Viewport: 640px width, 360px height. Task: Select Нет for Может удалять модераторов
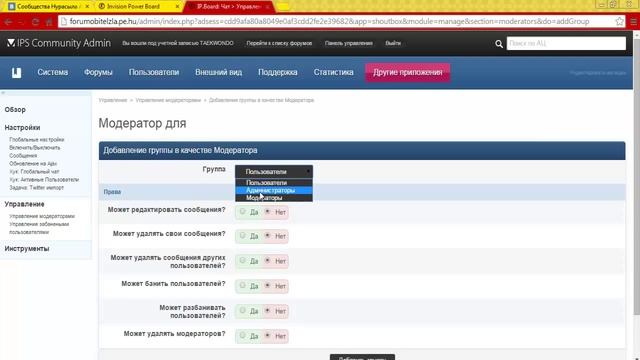(268, 335)
